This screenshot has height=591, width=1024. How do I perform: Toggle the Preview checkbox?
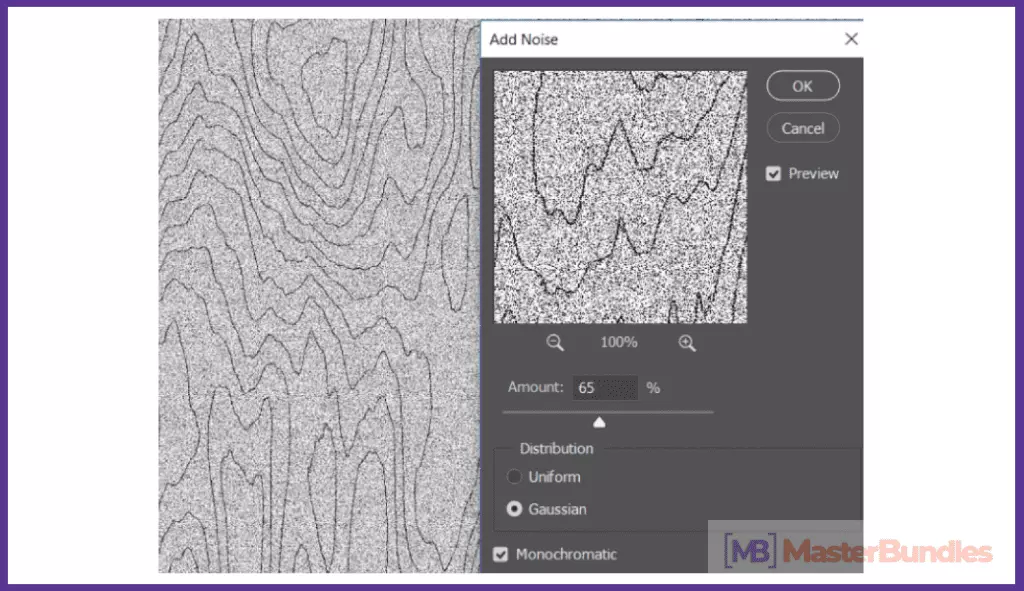773,174
